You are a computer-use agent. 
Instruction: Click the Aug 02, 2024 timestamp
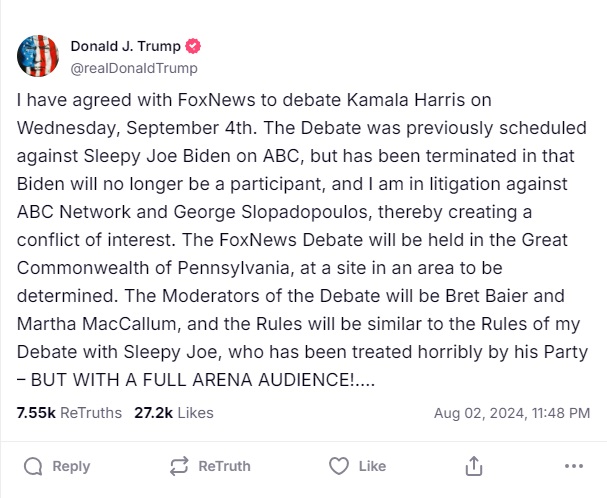click(x=512, y=413)
